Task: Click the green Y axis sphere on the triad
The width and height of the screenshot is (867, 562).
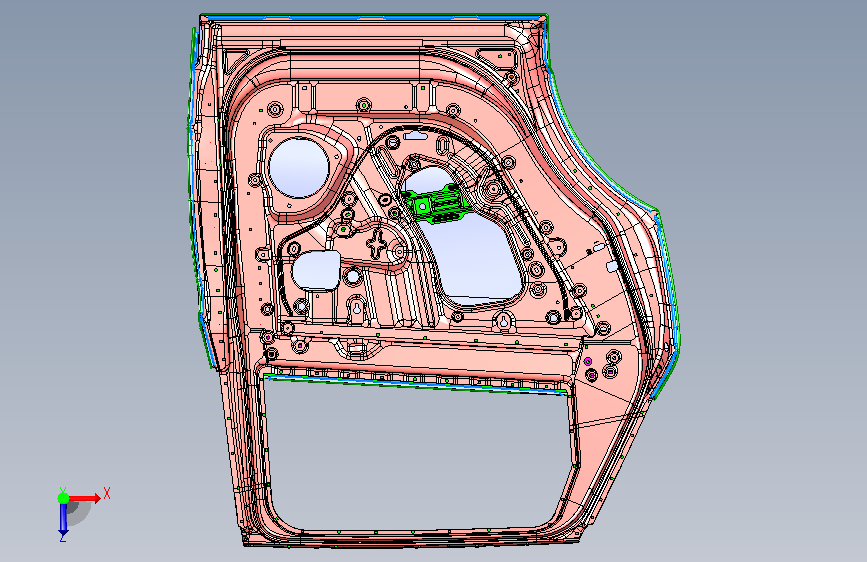Action: coord(64,498)
